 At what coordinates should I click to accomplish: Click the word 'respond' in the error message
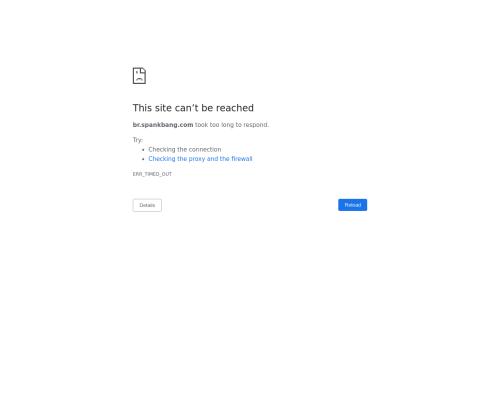click(x=256, y=125)
